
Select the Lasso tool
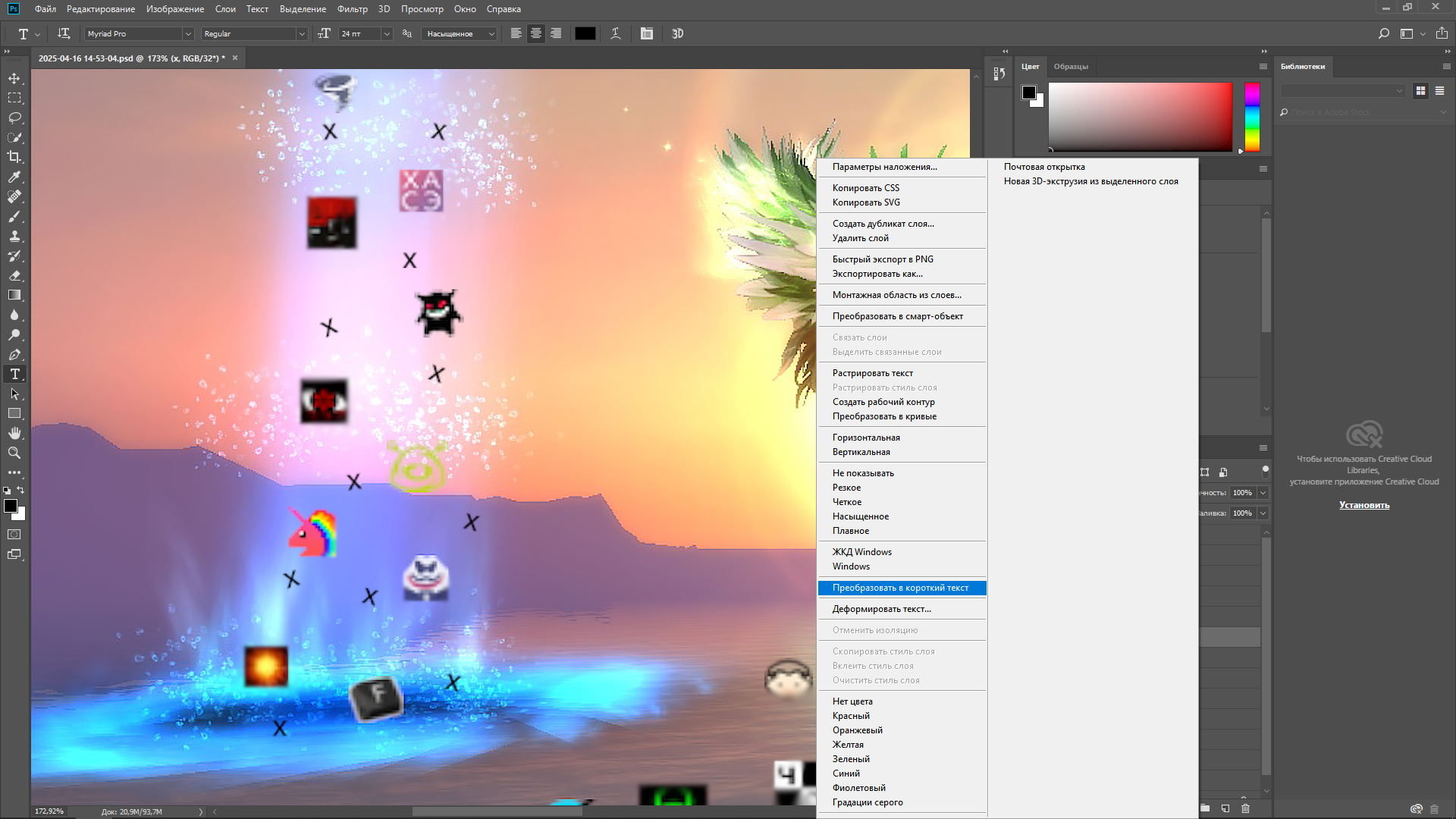(14, 118)
